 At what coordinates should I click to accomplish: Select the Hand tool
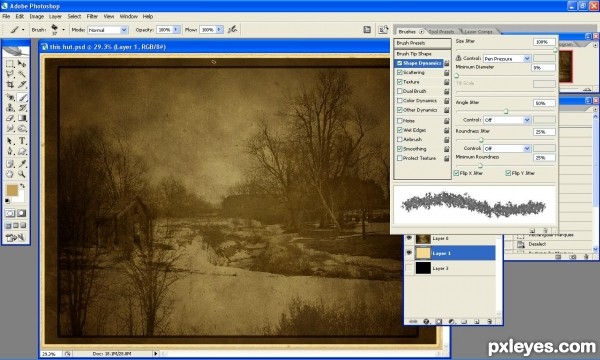[10, 174]
